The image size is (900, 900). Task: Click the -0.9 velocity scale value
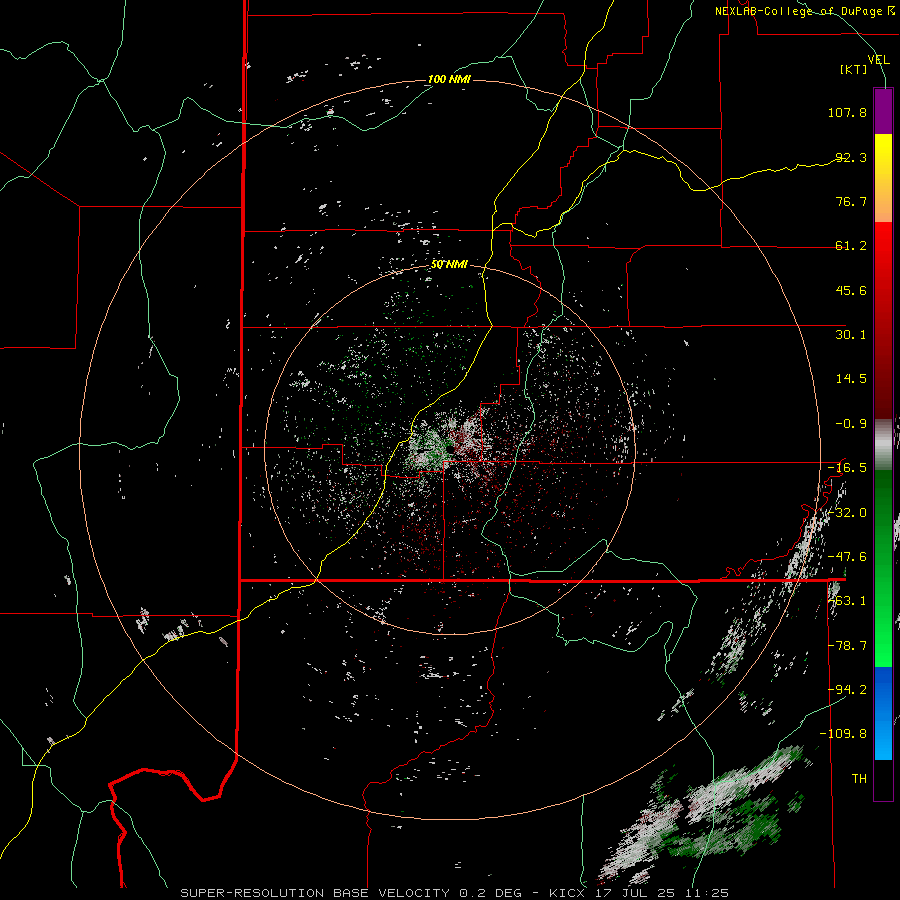(851, 424)
